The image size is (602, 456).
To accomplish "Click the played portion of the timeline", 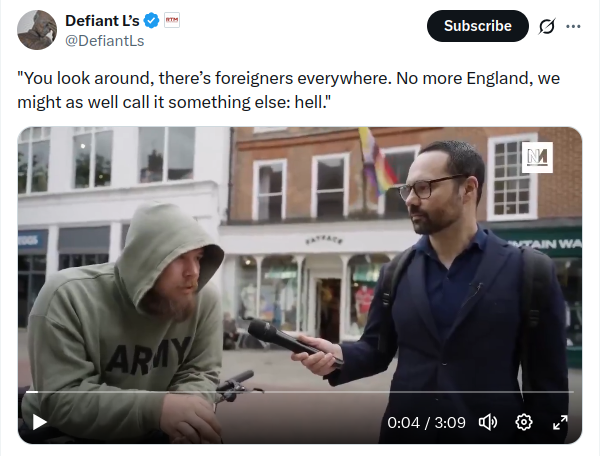I will (31, 392).
